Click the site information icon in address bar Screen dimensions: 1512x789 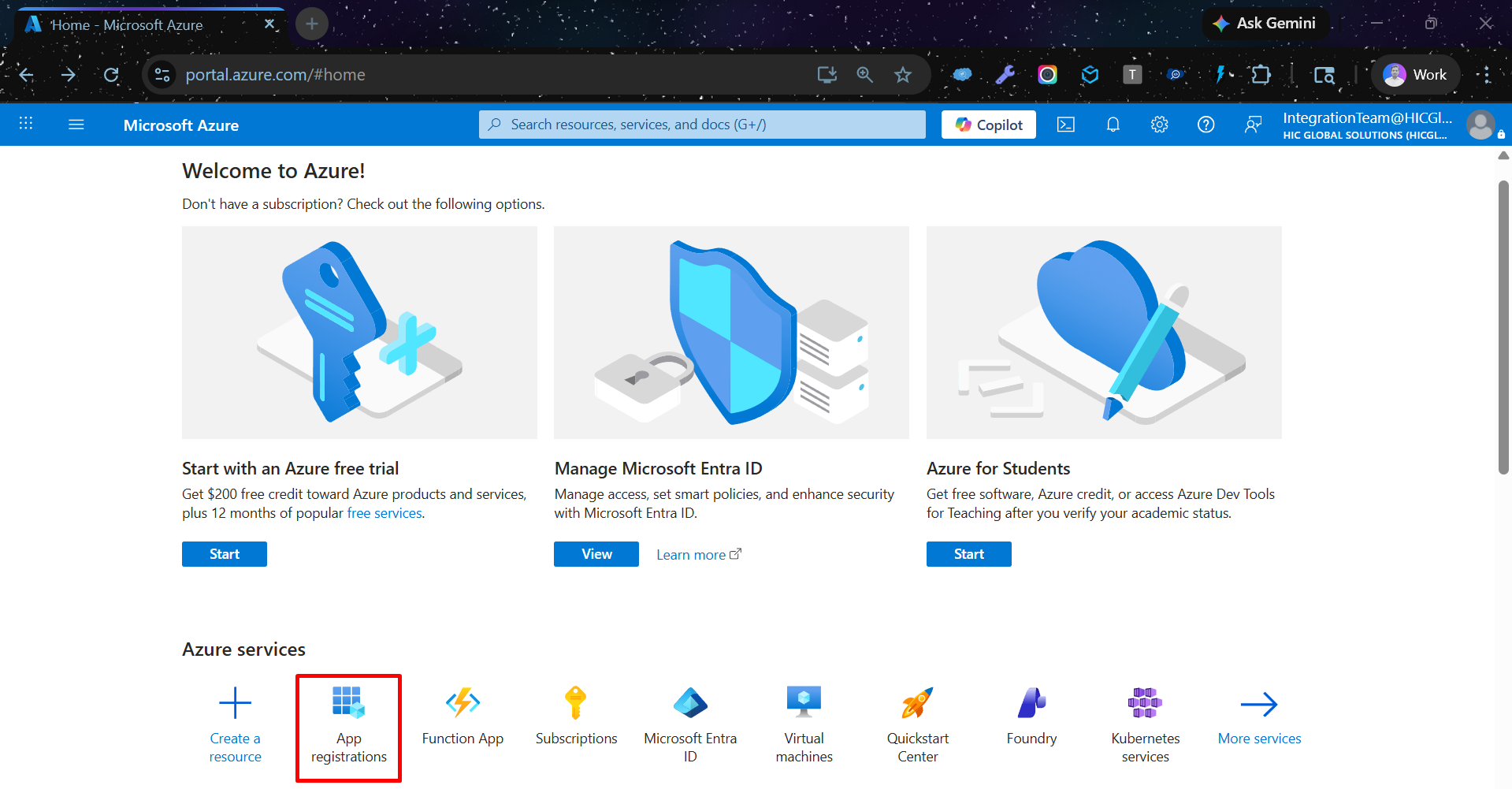click(162, 75)
